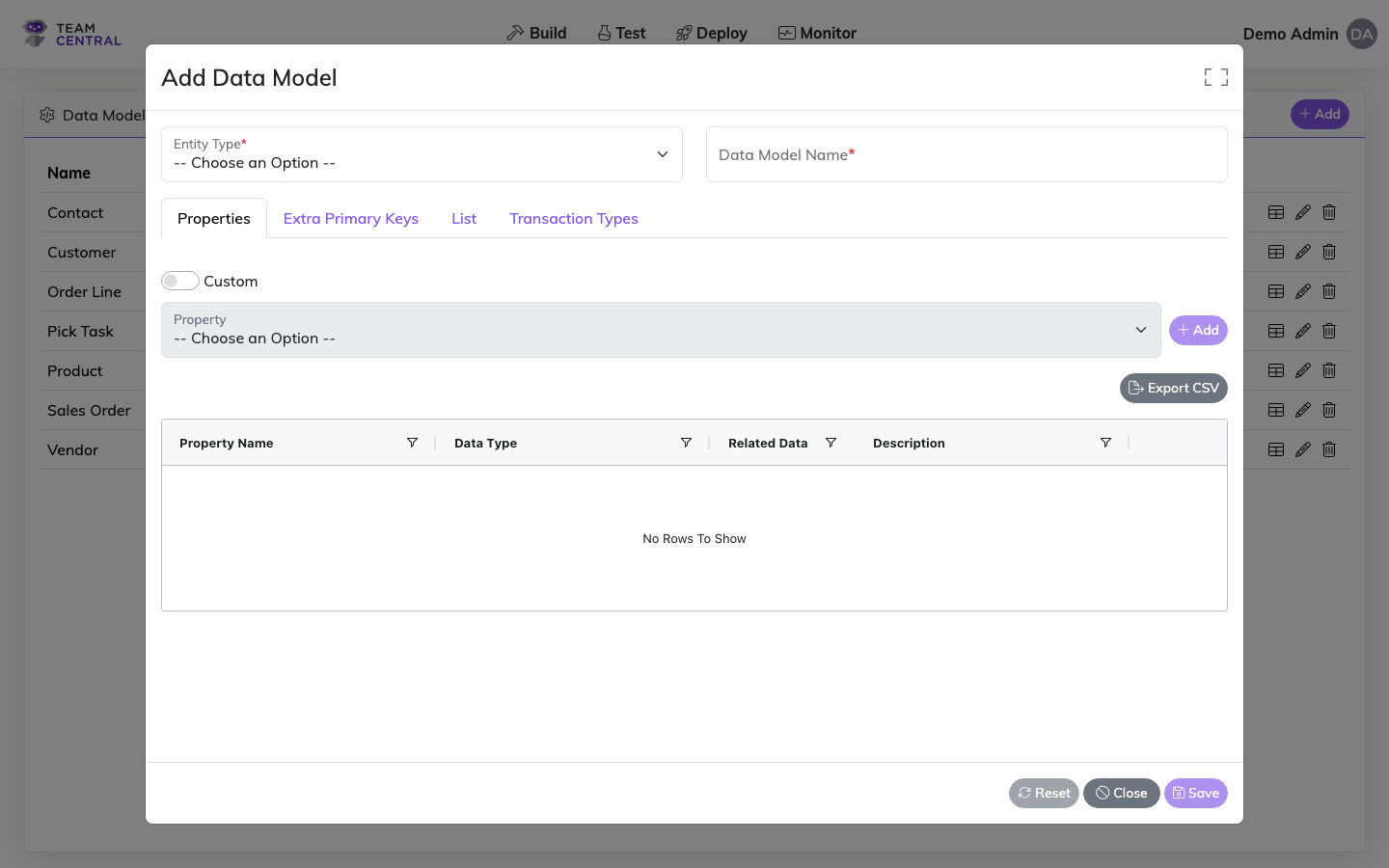Expand modal to fullscreen with corner icon

coord(1215,77)
